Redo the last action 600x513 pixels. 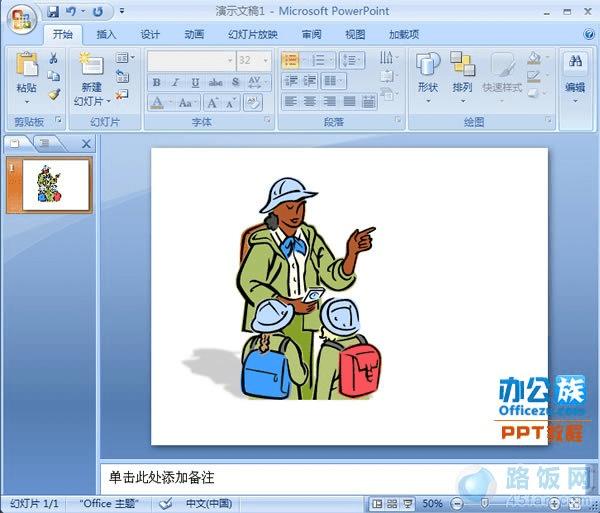coord(98,12)
